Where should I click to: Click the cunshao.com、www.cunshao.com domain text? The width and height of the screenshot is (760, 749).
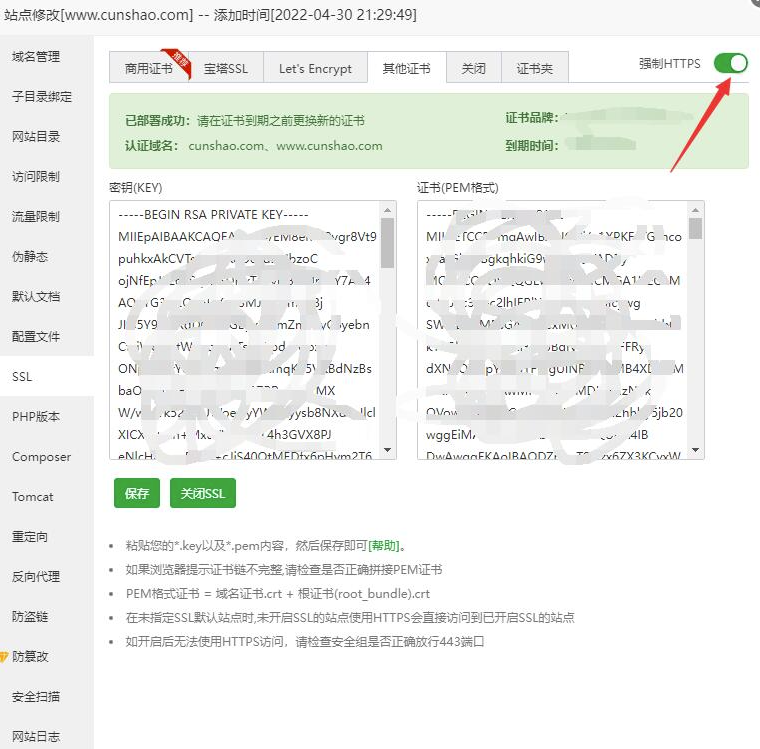point(285,146)
